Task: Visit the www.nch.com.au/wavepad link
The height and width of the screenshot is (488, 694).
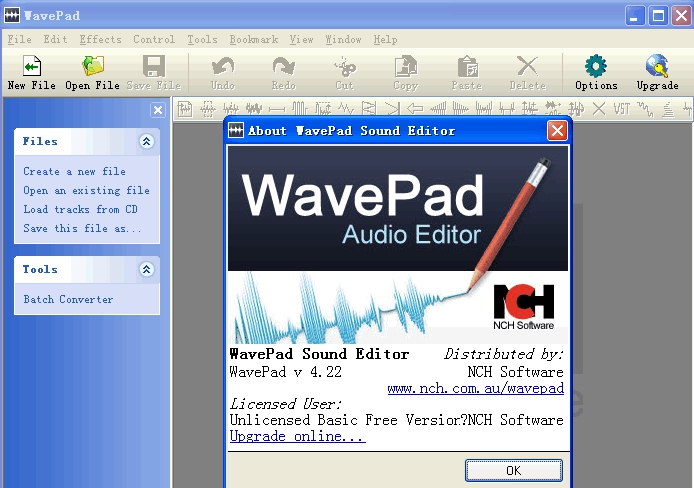Action: tap(475, 388)
